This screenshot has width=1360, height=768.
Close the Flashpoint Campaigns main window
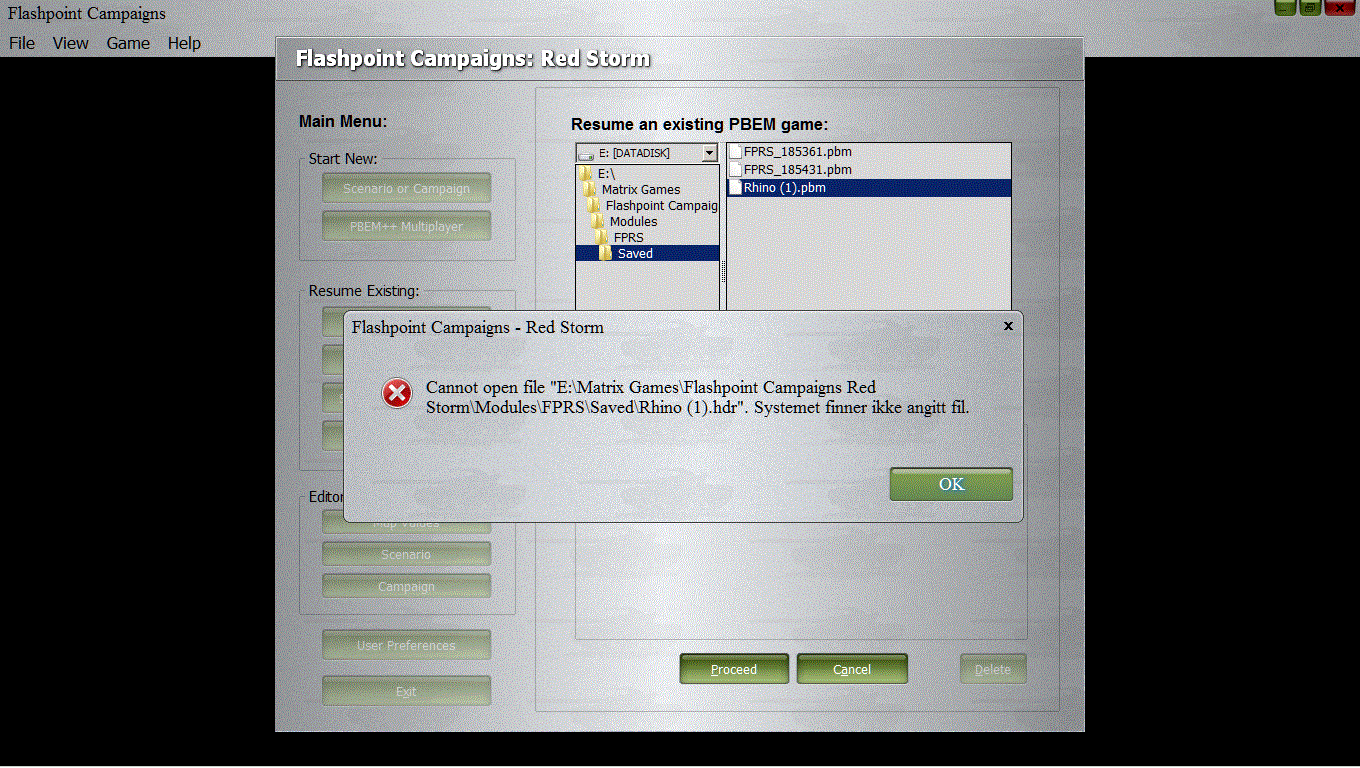1339,7
